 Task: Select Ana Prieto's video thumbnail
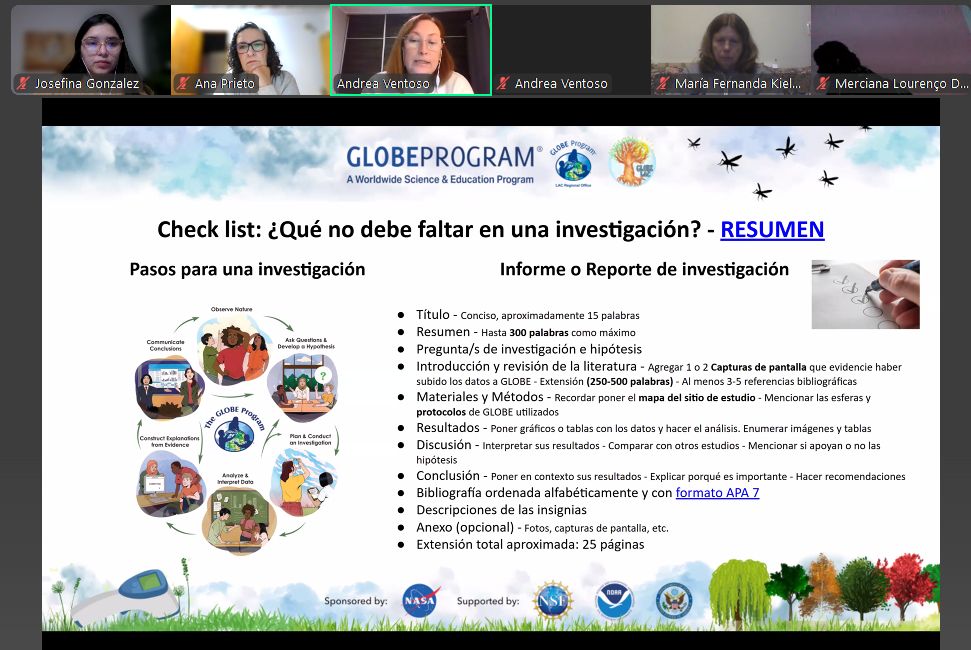(x=250, y=50)
